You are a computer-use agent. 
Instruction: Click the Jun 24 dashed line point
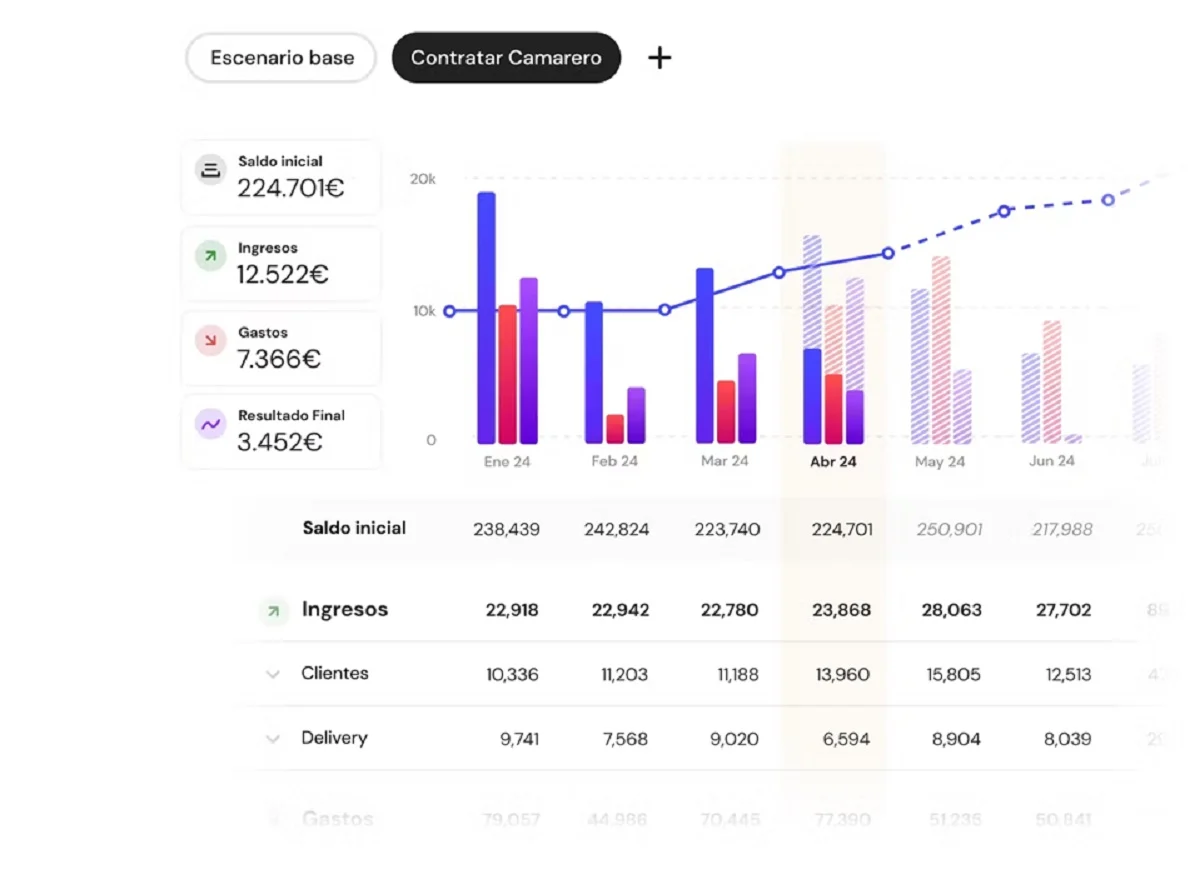pyautogui.click(x=1004, y=211)
